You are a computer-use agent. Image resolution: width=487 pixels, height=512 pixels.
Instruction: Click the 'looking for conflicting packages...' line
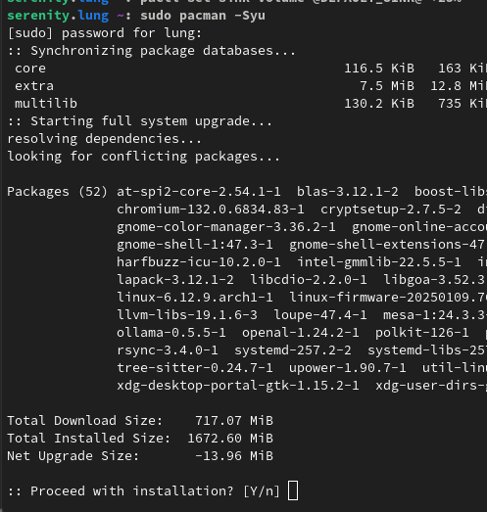click(x=144, y=157)
